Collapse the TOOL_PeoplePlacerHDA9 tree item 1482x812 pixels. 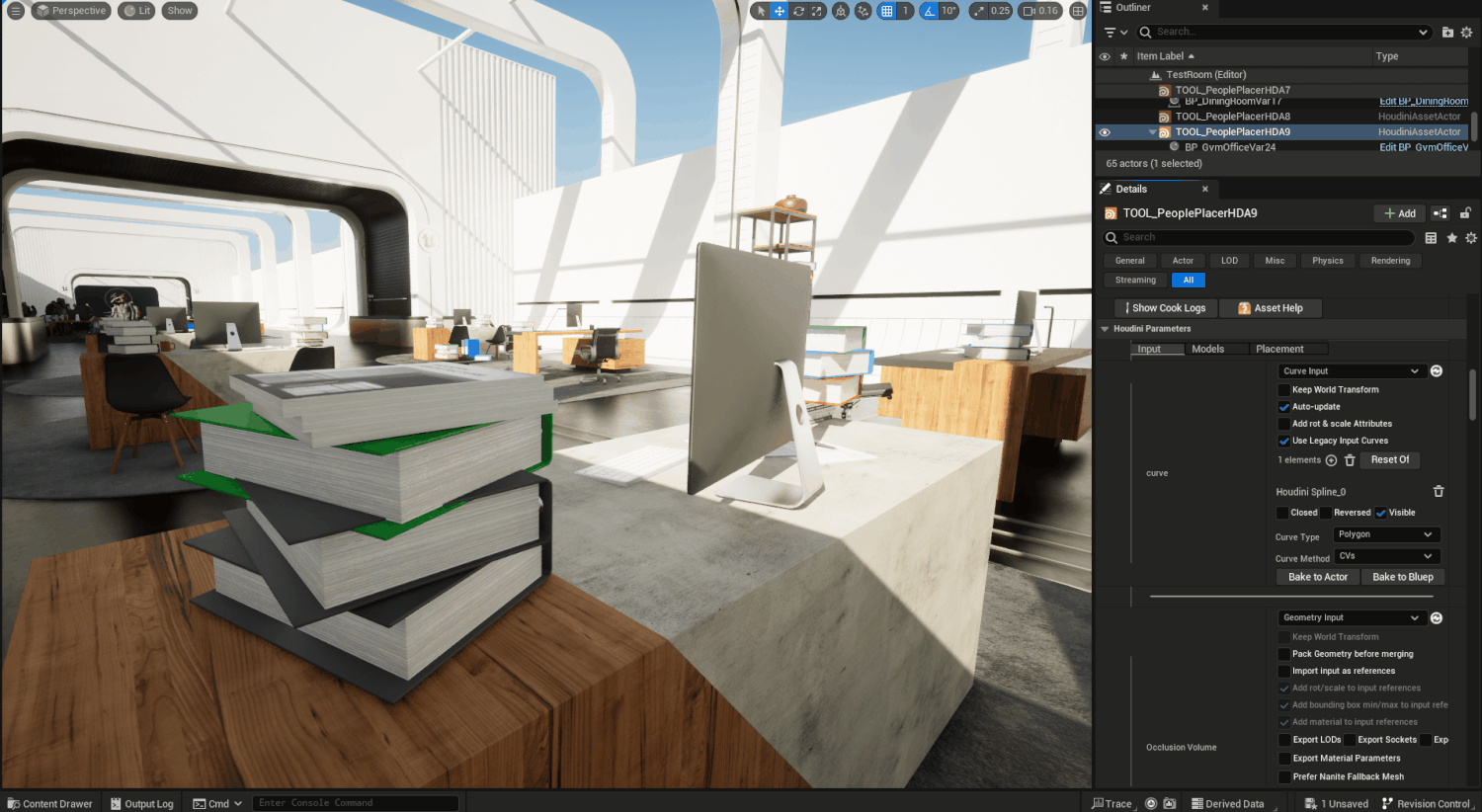pos(1151,131)
